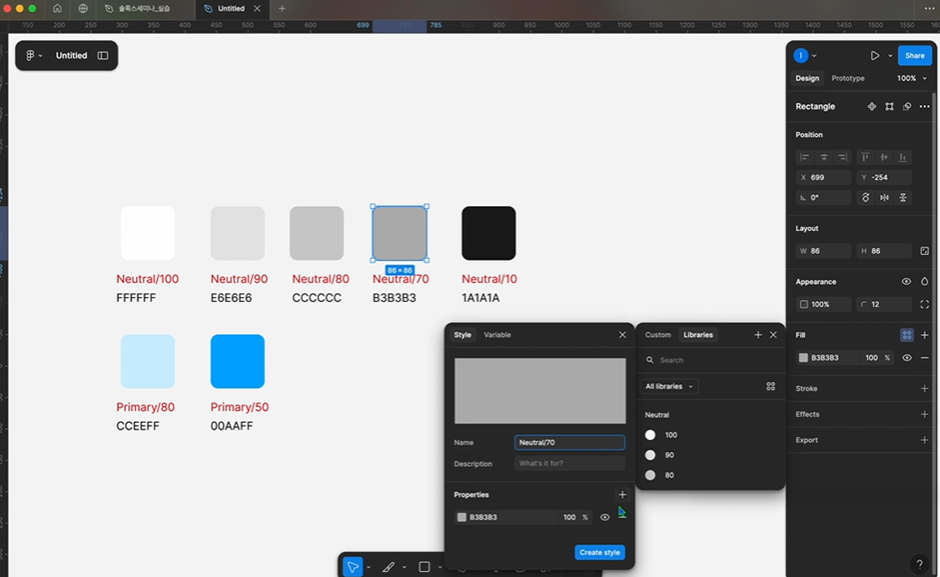Align top using the Position panel
Image resolution: width=940 pixels, height=577 pixels.
(x=865, y=157)
